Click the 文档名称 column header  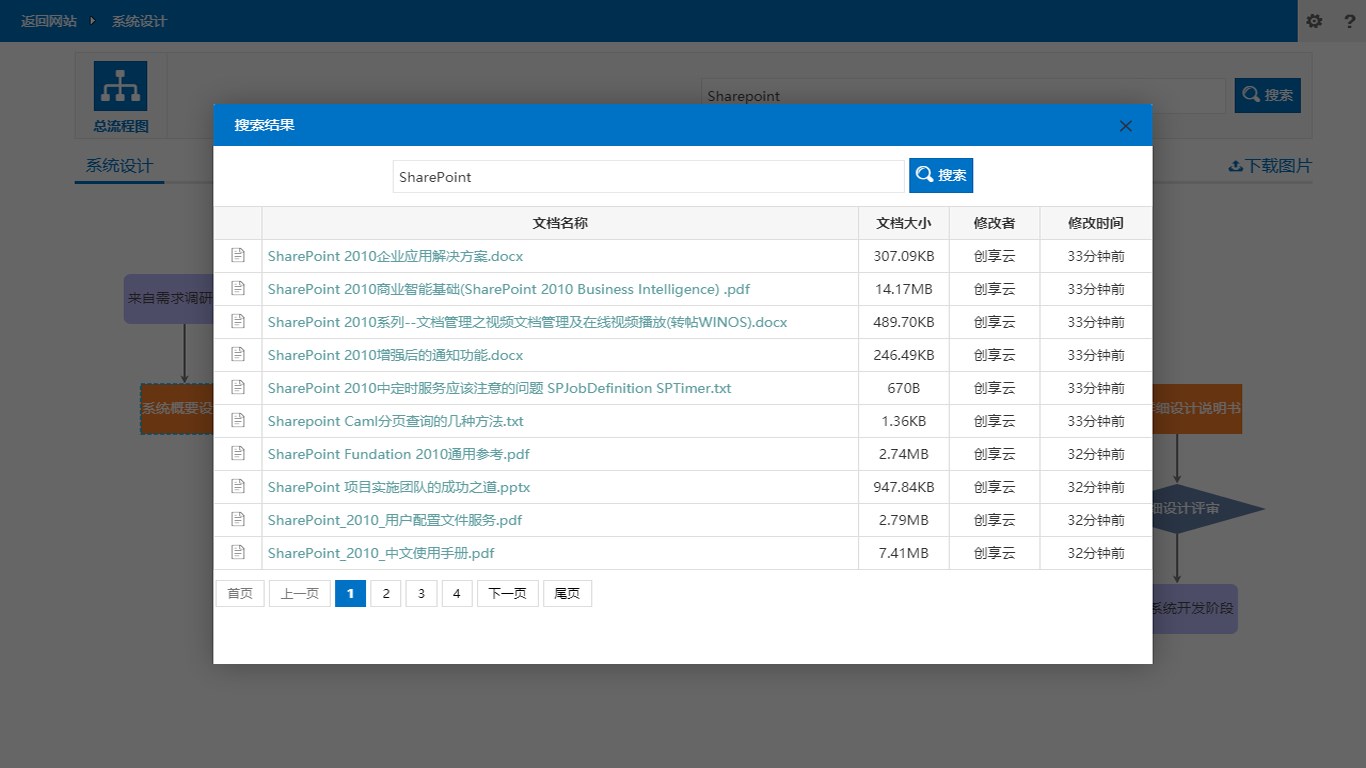pyautogui.click(x=560, y=223)
